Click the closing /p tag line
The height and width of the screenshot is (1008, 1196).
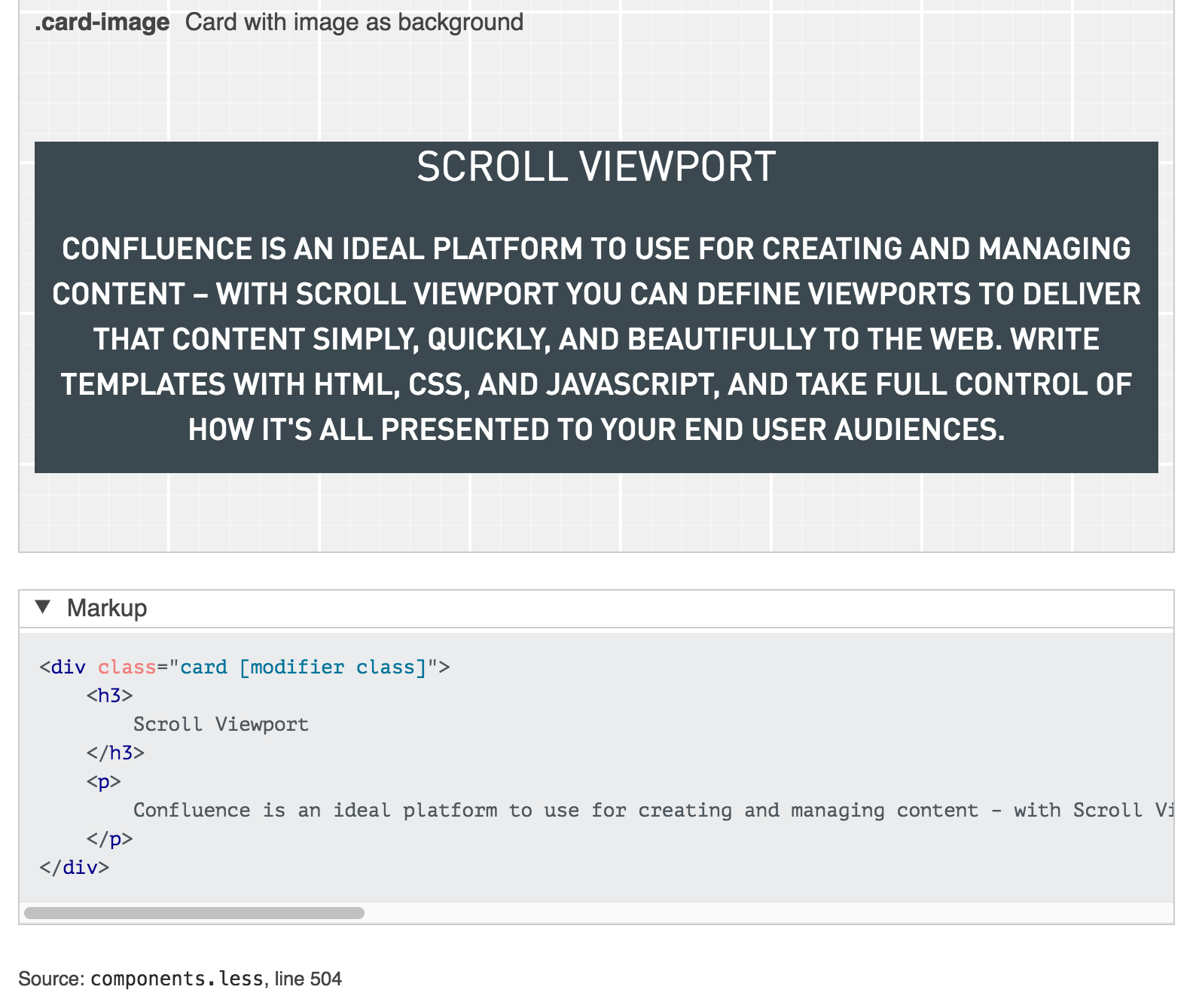[109, 839]
